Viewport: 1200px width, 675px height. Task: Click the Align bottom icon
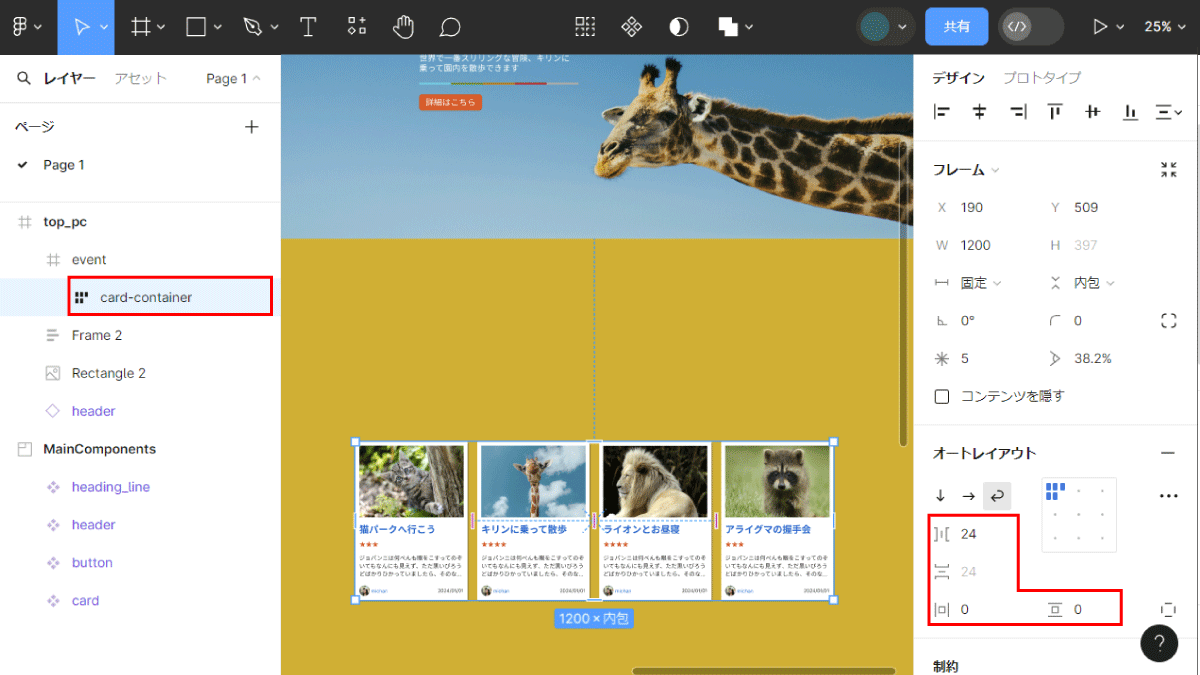pyautogui.click(x=1130, y=112)
